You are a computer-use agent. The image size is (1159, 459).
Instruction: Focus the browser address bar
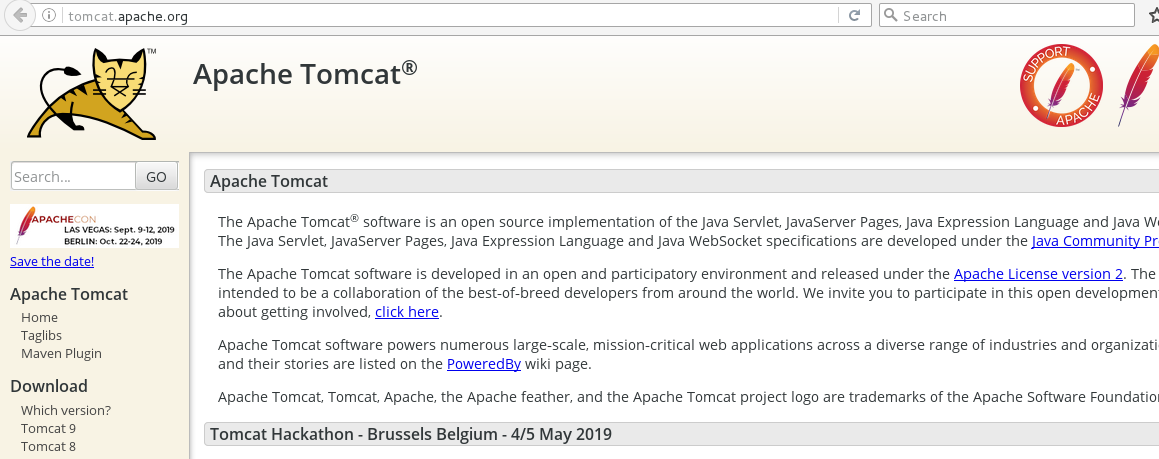tap(451, 16)
